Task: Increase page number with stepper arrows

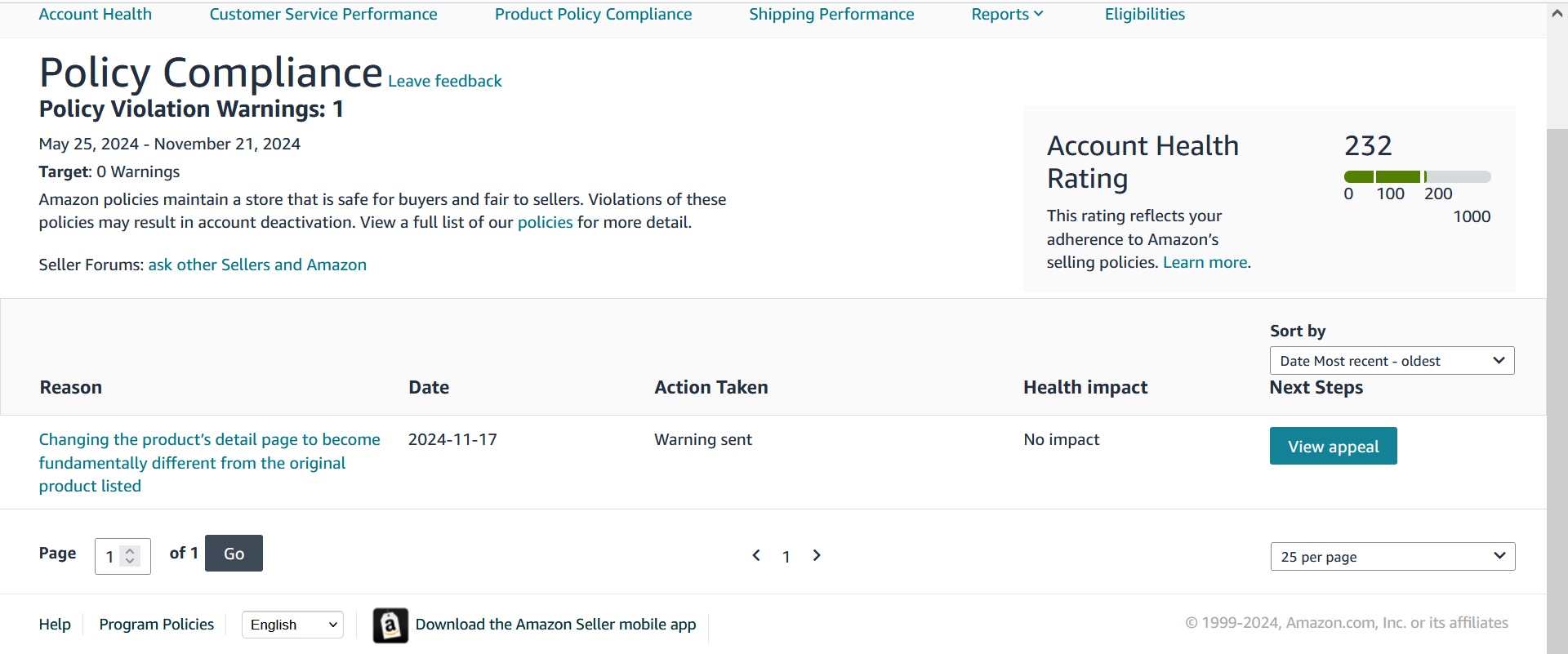Action: 130,551
